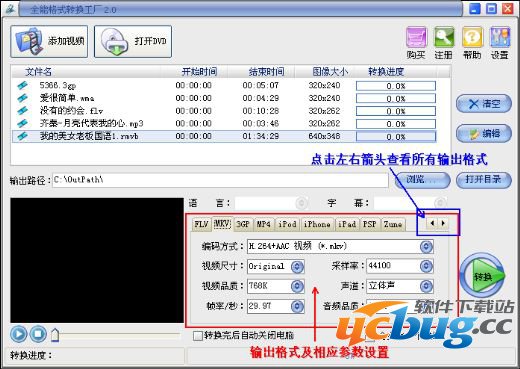Switch to the iPad format tab

[x=347, y=224]
